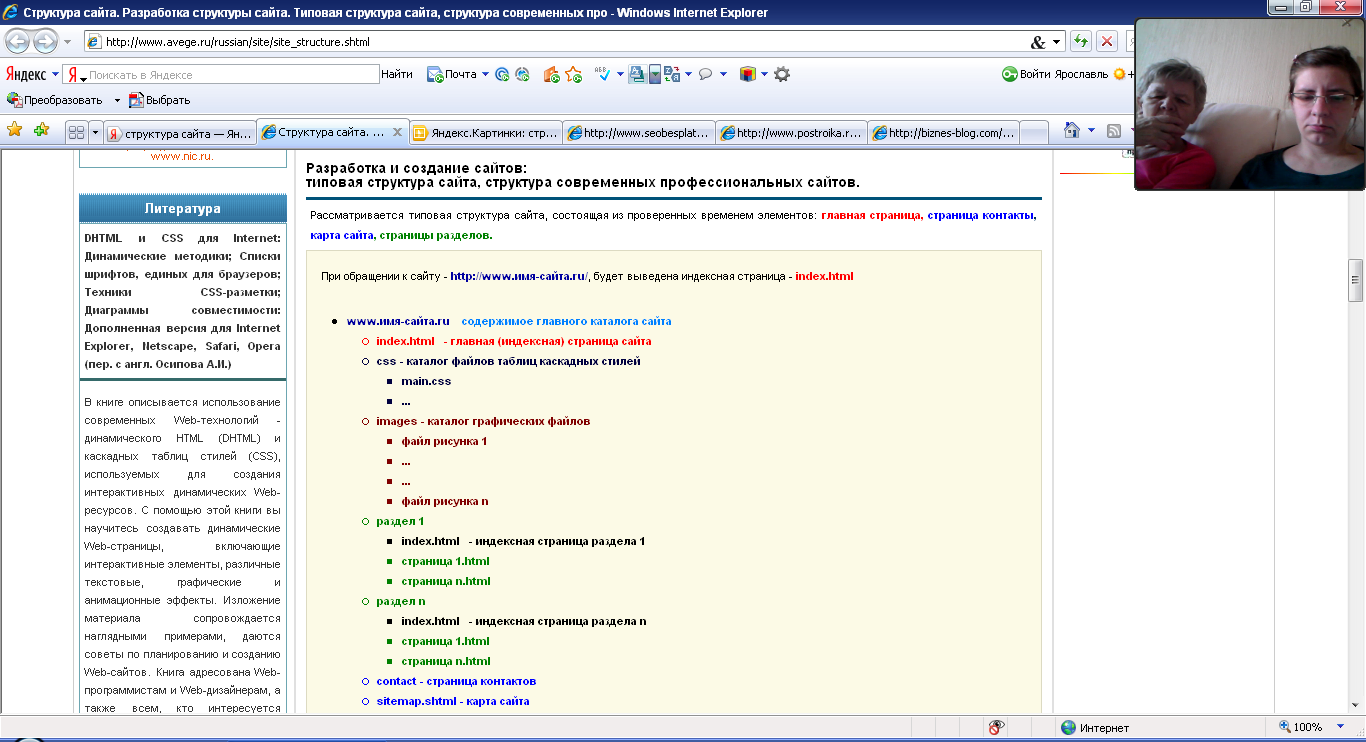Switch to 'структура сайта — Ян...' tab
Image resolution: width=1366 pixels, height=742 pixels.
pyautogui.click(x=180, y=133)
